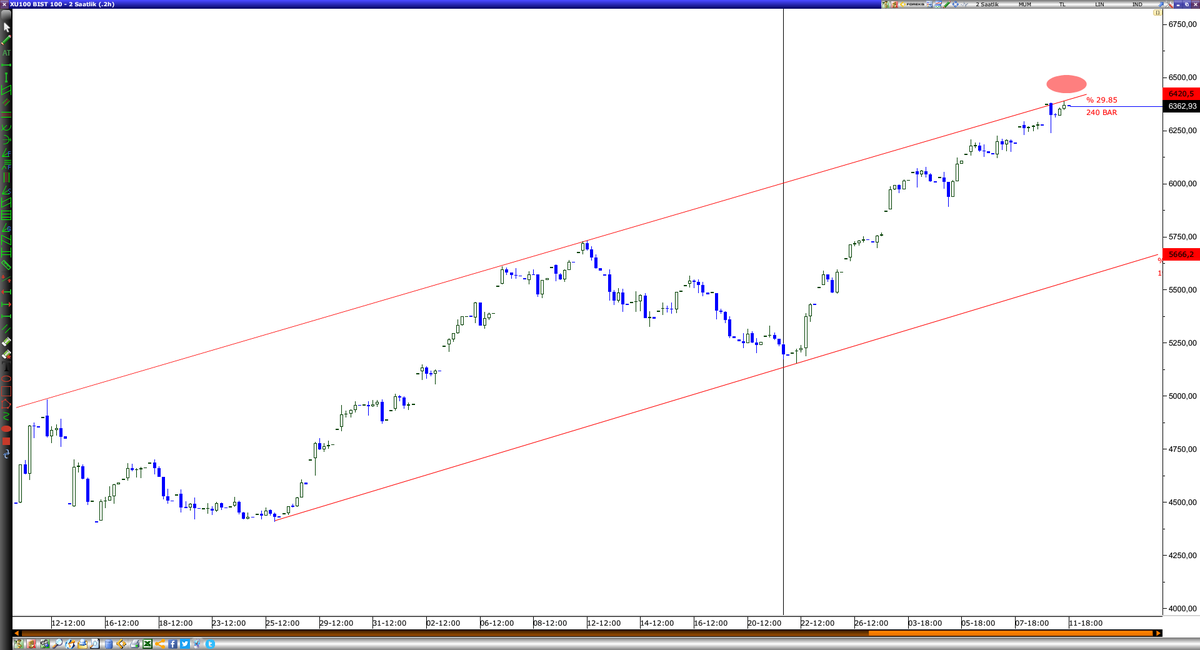The height and width of the screenshot is (650, 1200).
Task: Click scrollbar left arrow below chart
Action: (x=17, y=633)
